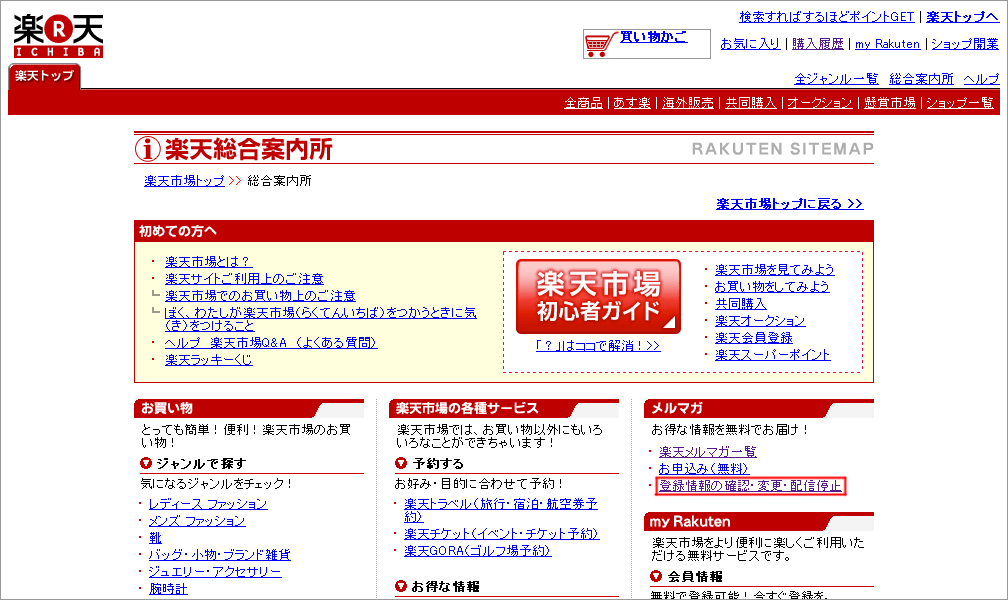
Task: Select 懸賞市場 in red navigation bar
Action: [890, 103]
